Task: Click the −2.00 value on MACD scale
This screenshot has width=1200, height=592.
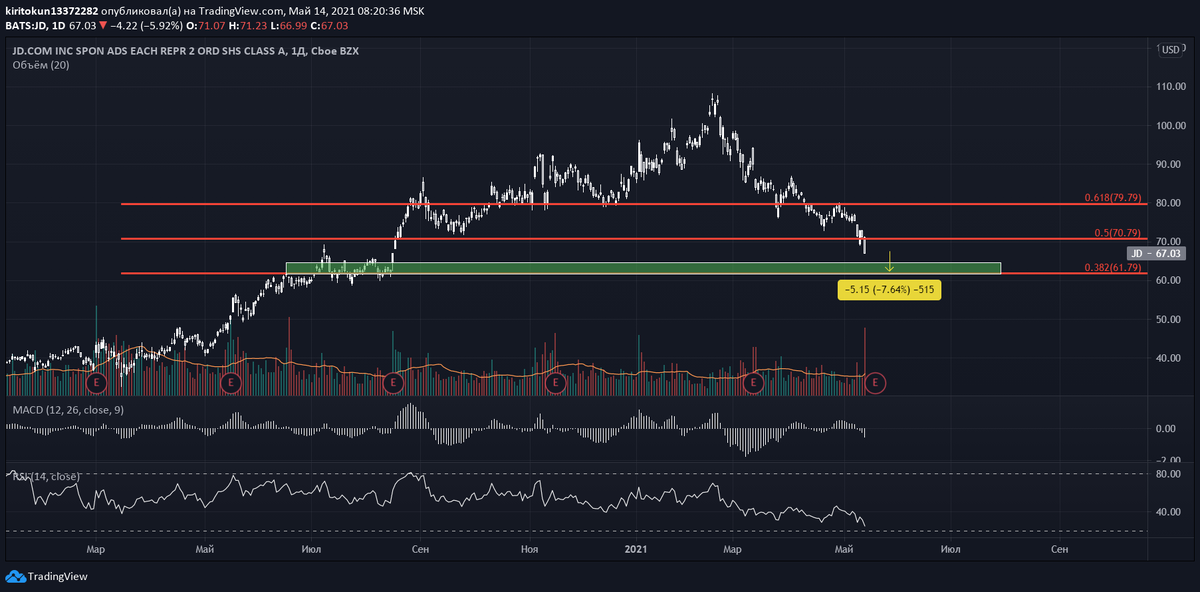Action: pyautogui.click(x=1170, y=460)
